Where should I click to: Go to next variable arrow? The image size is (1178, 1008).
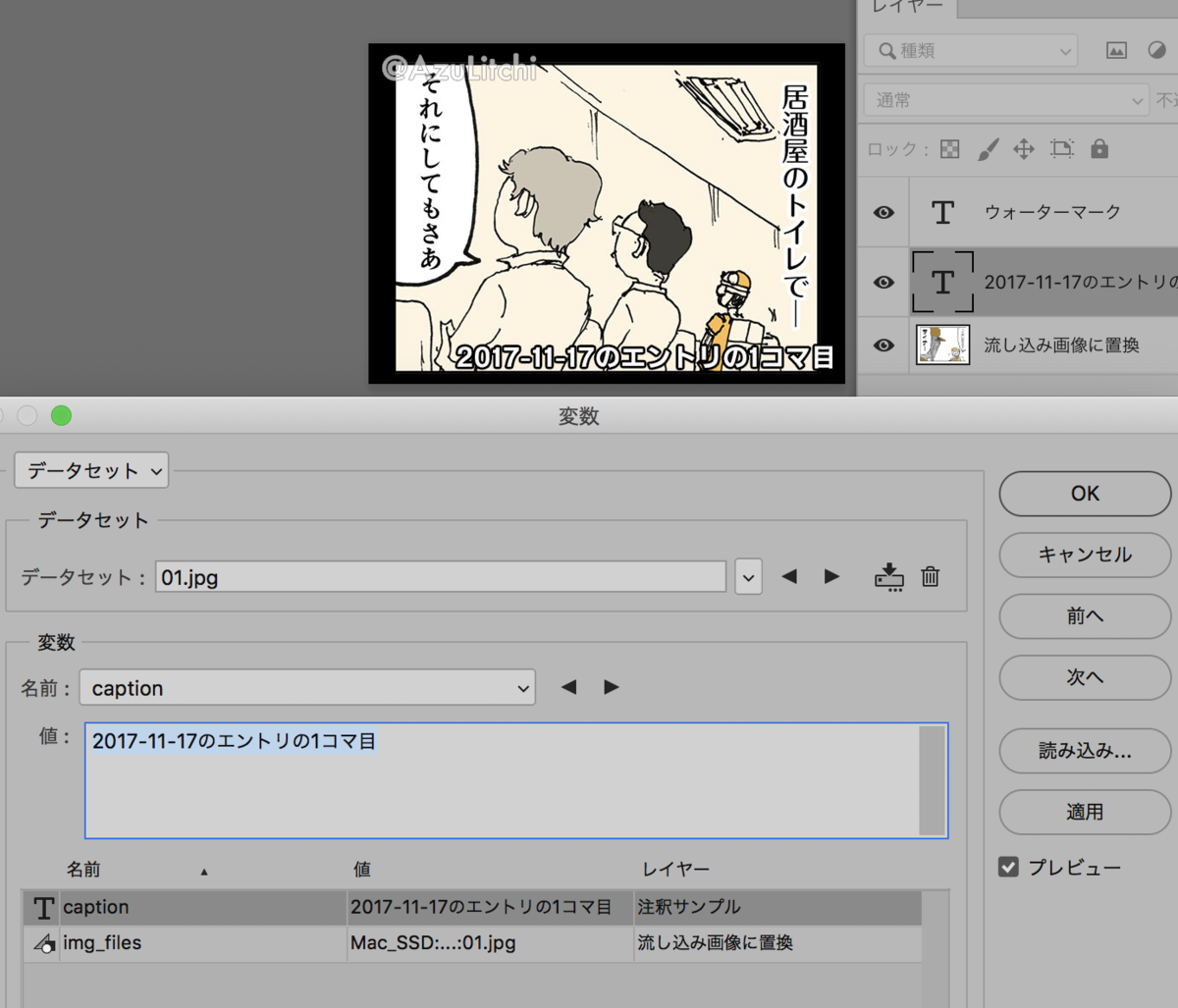click(611, 687)
